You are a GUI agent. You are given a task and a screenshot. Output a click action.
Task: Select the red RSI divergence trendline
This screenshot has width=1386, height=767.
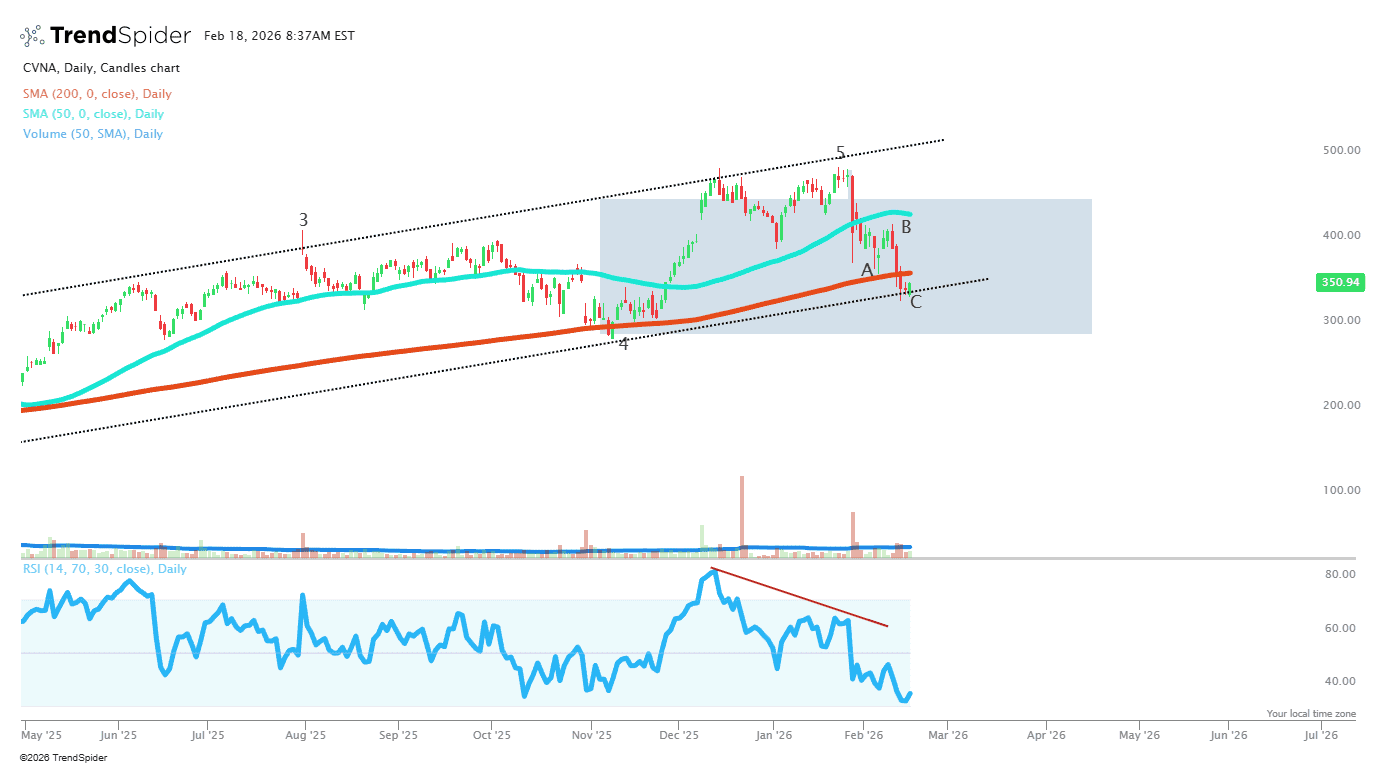[800, 598]
